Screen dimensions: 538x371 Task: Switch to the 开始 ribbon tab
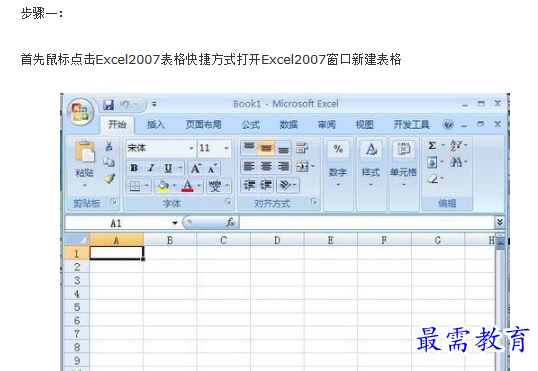[x=117, y=125]
